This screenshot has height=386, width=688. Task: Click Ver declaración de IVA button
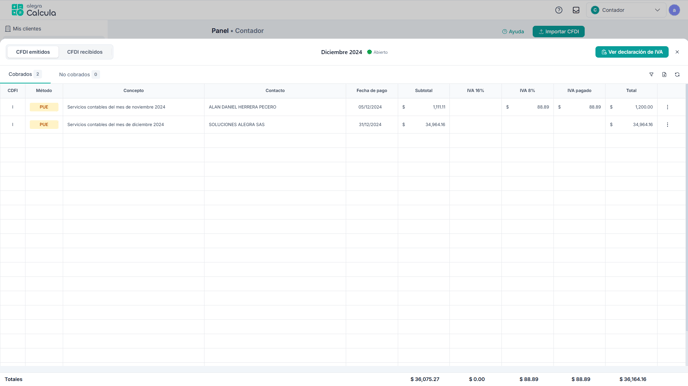(x=632, y=52)
